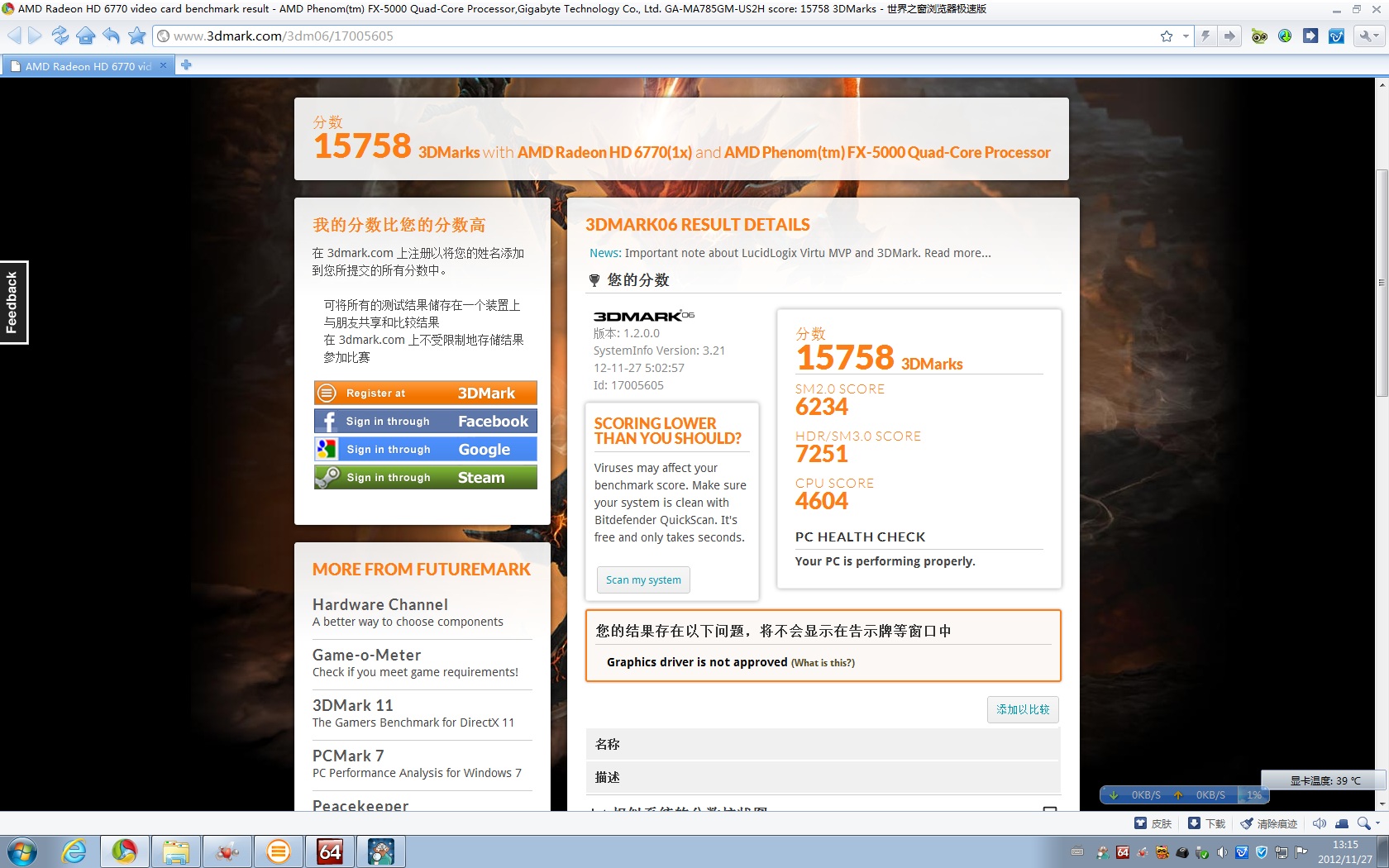The image size is (1389, 868).
Task: Open the PCMark 7 link
Action: pyautogui.click(x=348, y=756)
